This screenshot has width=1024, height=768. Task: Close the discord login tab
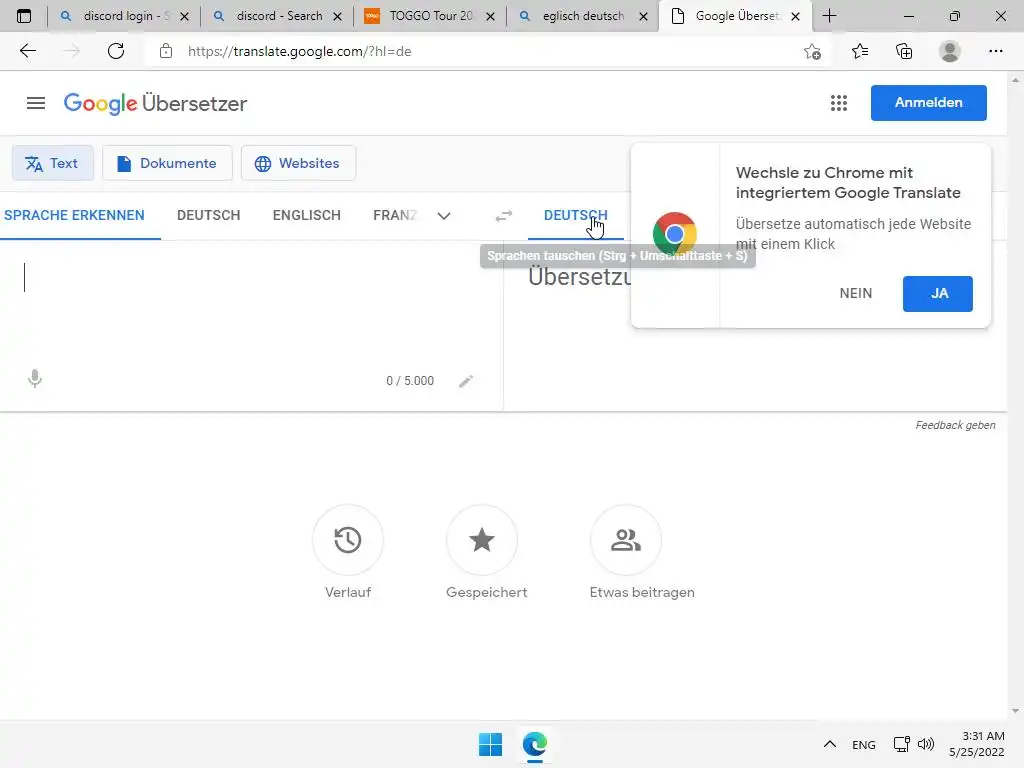tap(184, 16)
